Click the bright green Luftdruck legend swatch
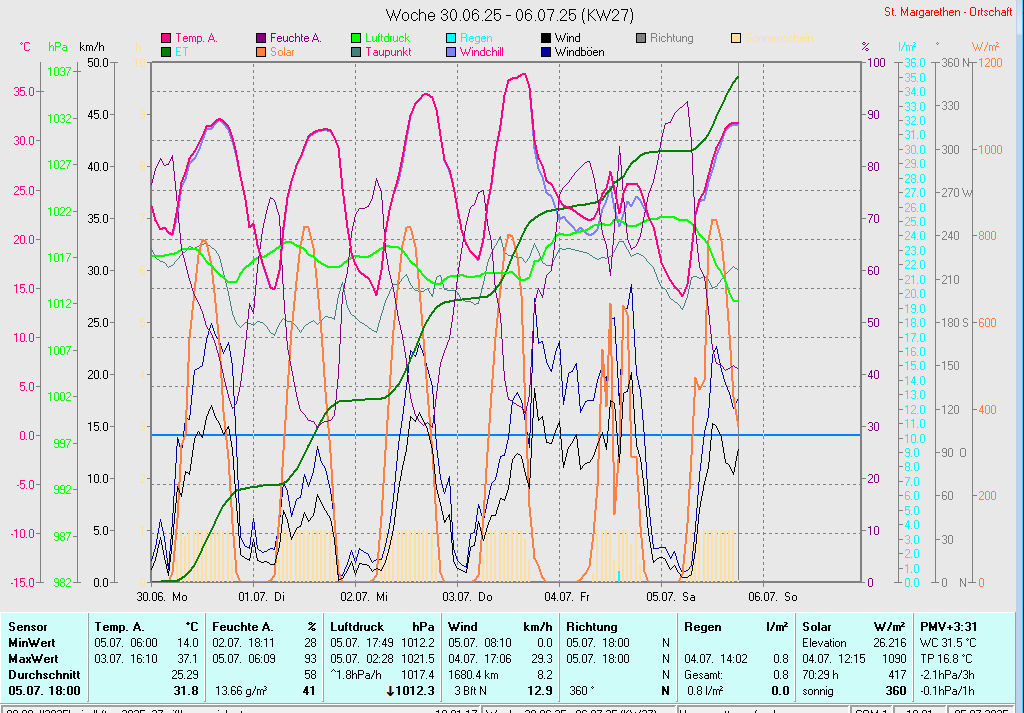The width and height of the screenshot is (1024, 713). click(356, 38)
